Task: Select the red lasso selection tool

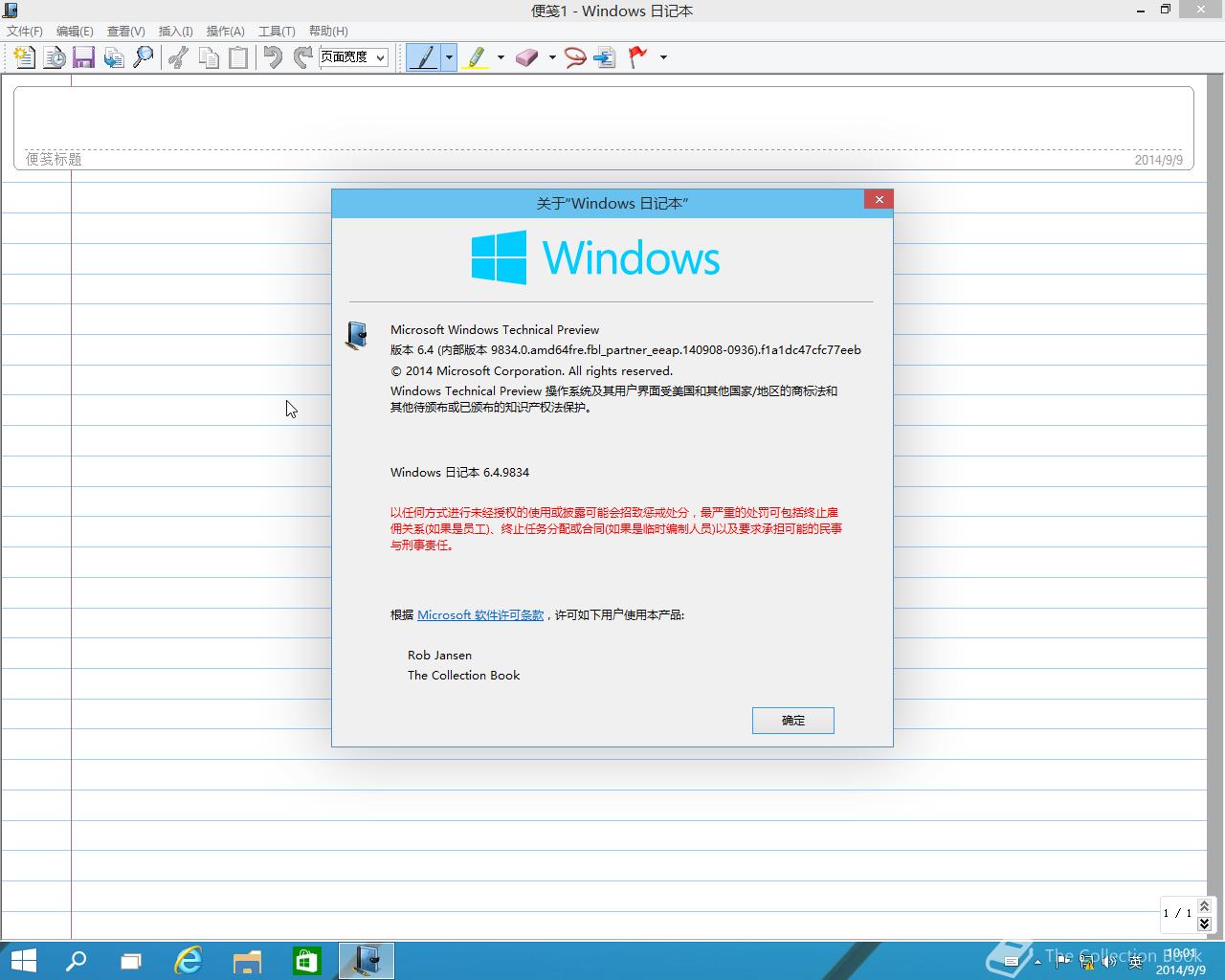Action: click(575, 57)
